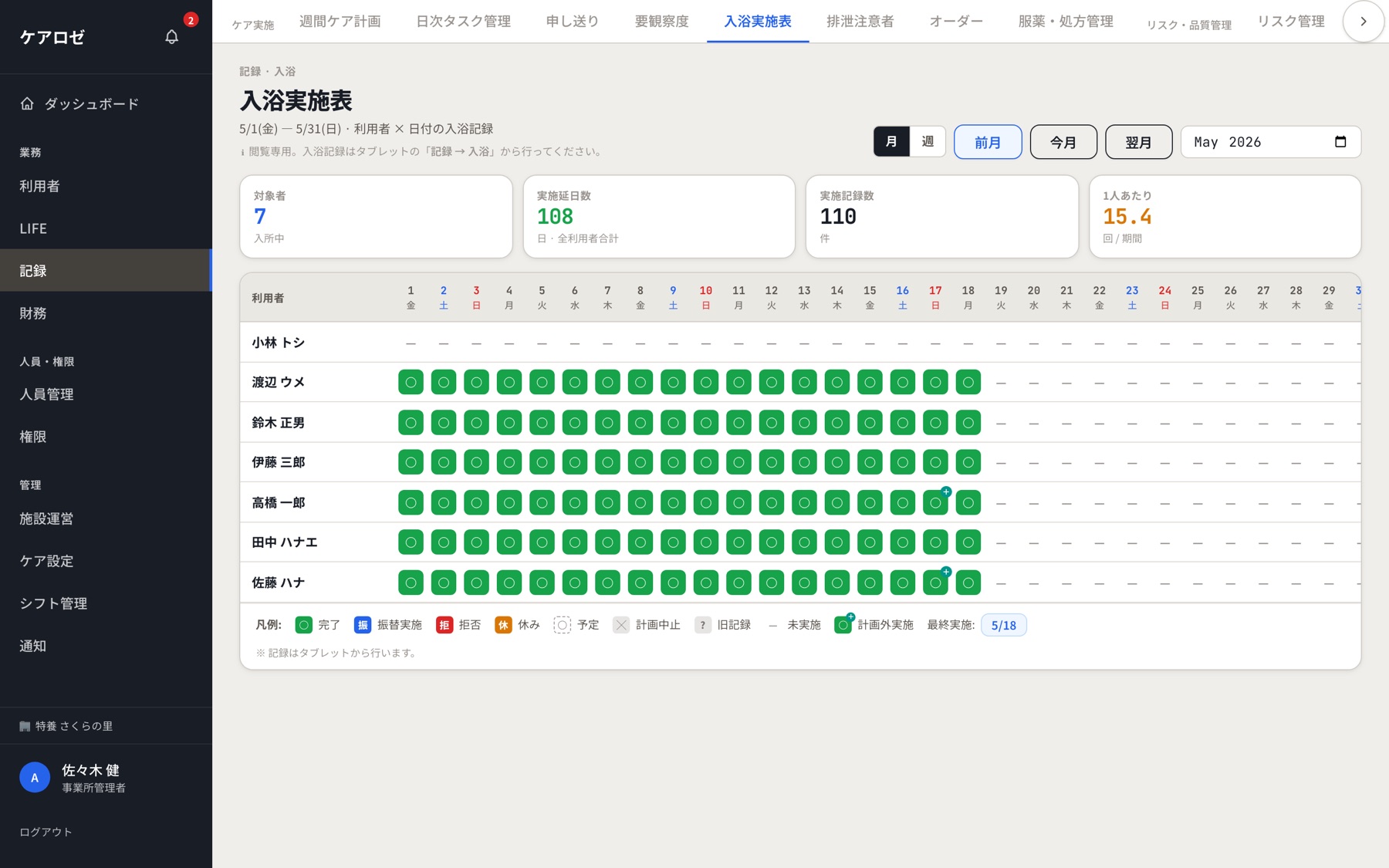Click 佐藤 ハナ's unplanned bath mark on day 17
1389x868 pixels.
coord(935,583)
